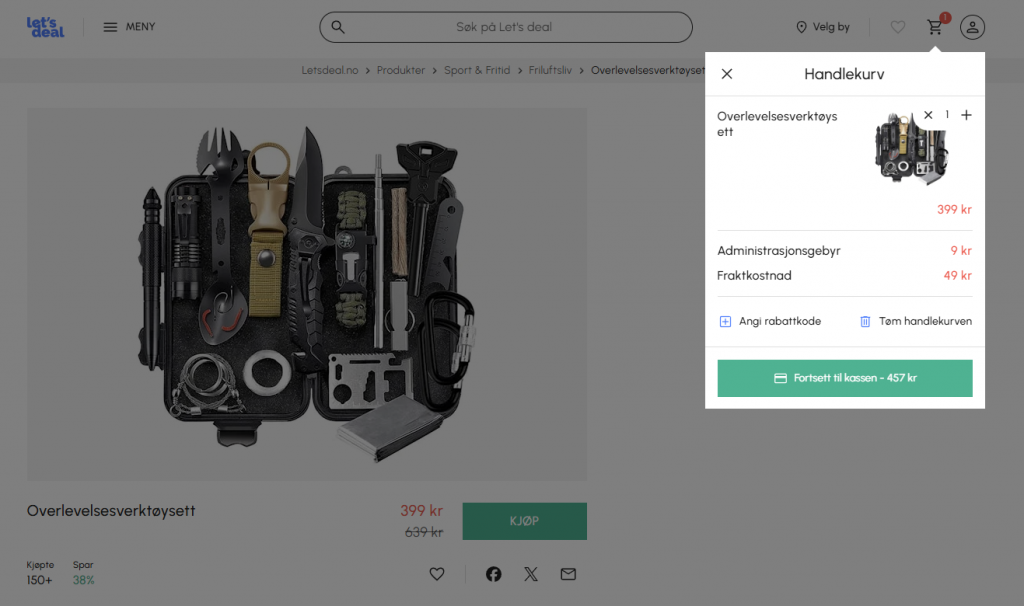Click the '150+' purchased count
1024x606 pixels.
click(39, 580)
